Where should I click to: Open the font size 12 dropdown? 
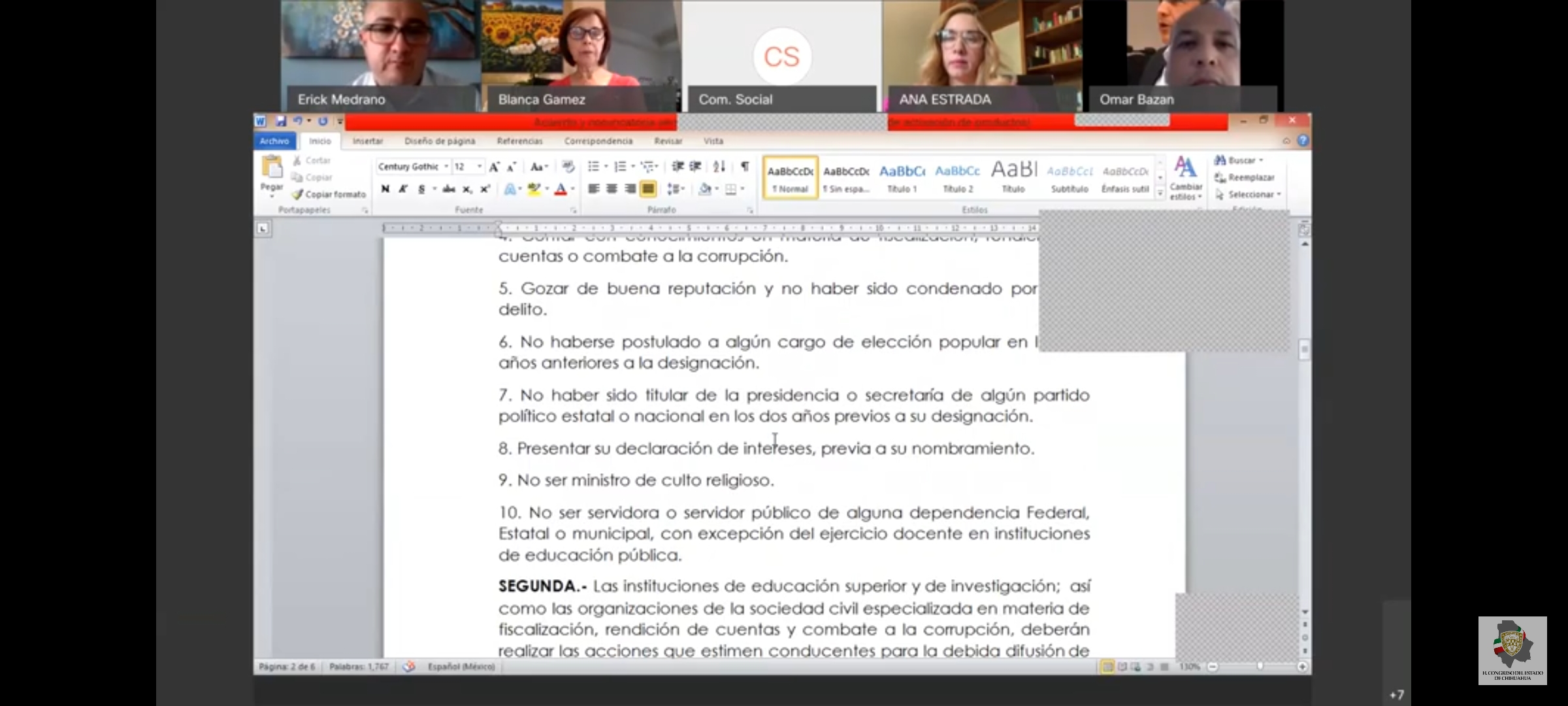pyautogui.click(x=480, y=167)
